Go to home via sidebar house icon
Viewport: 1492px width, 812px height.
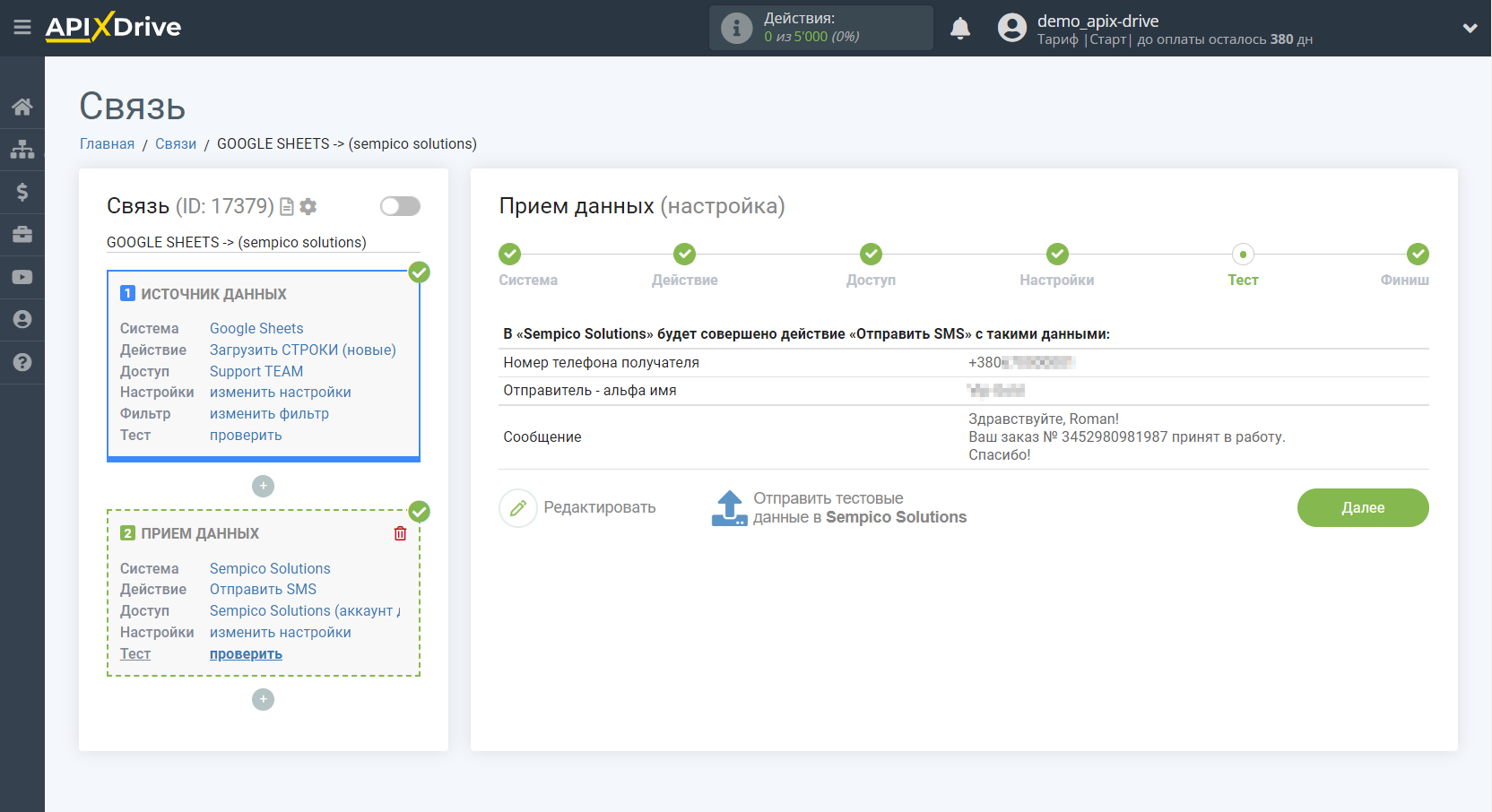(x=22, y=107)
